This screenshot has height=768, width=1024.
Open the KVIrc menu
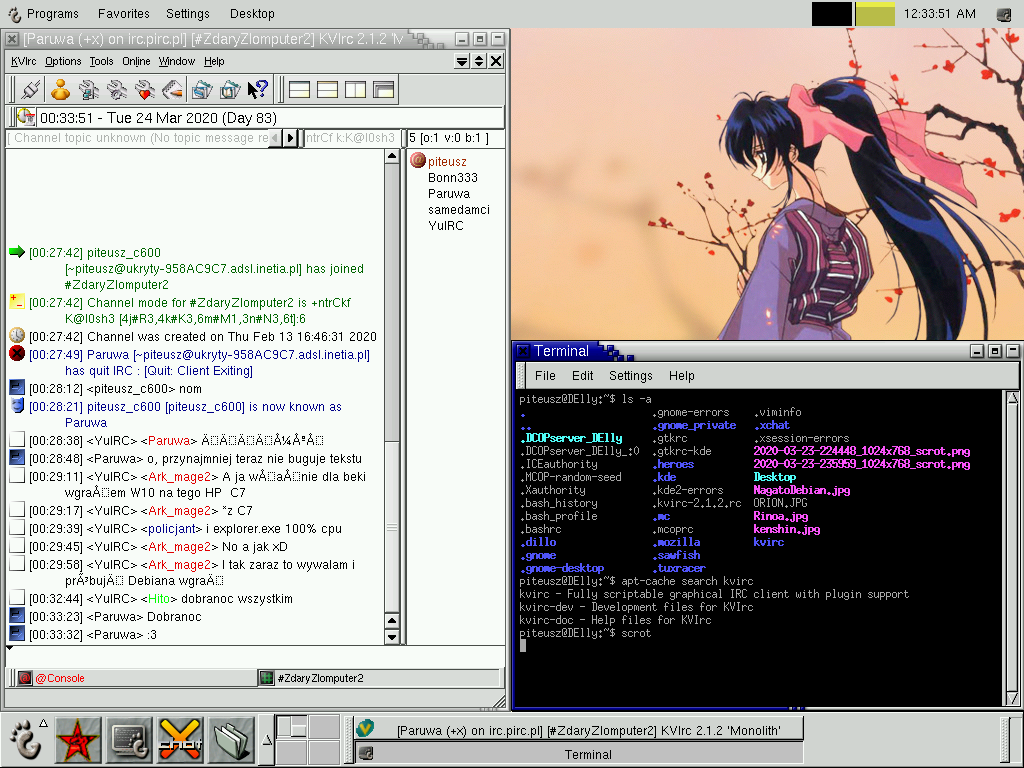24,61
